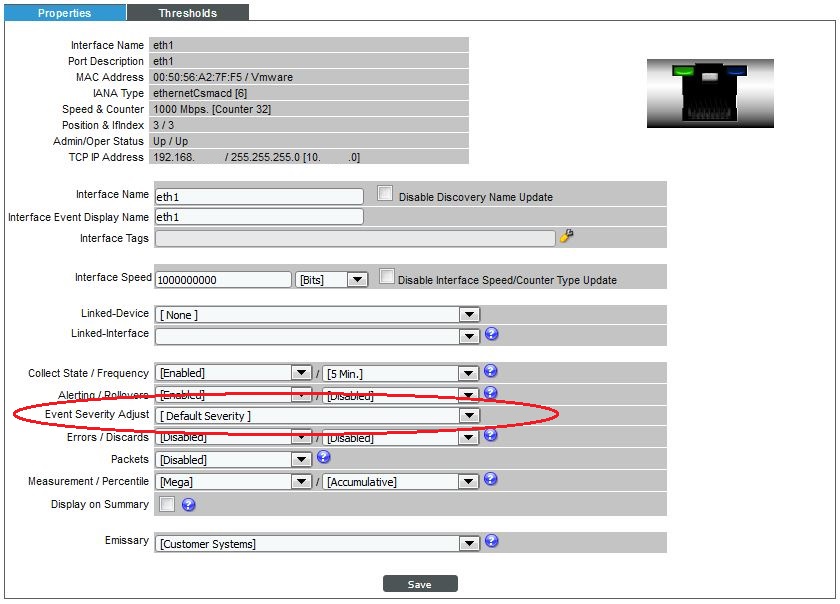Open the Accumulative percentile dropdown
Image resolution: width=840 pixels, height=604 pixels.
click(400, 482)
